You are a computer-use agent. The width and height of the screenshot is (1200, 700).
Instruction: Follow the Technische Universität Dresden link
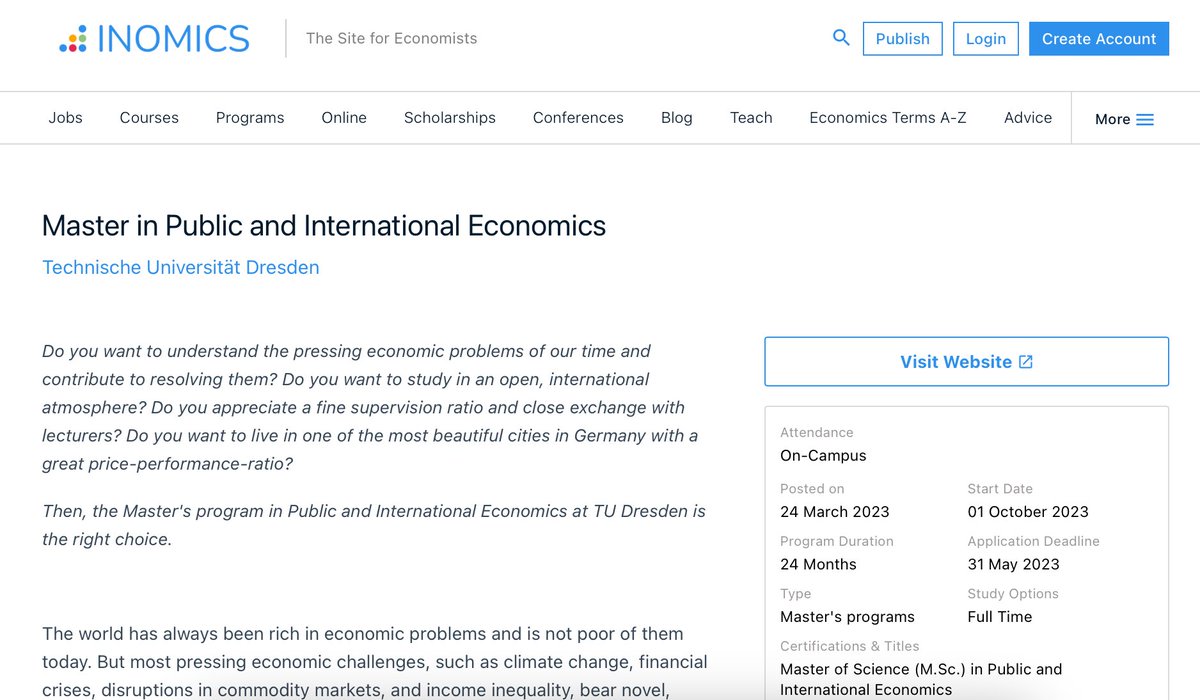pos(181,268)
